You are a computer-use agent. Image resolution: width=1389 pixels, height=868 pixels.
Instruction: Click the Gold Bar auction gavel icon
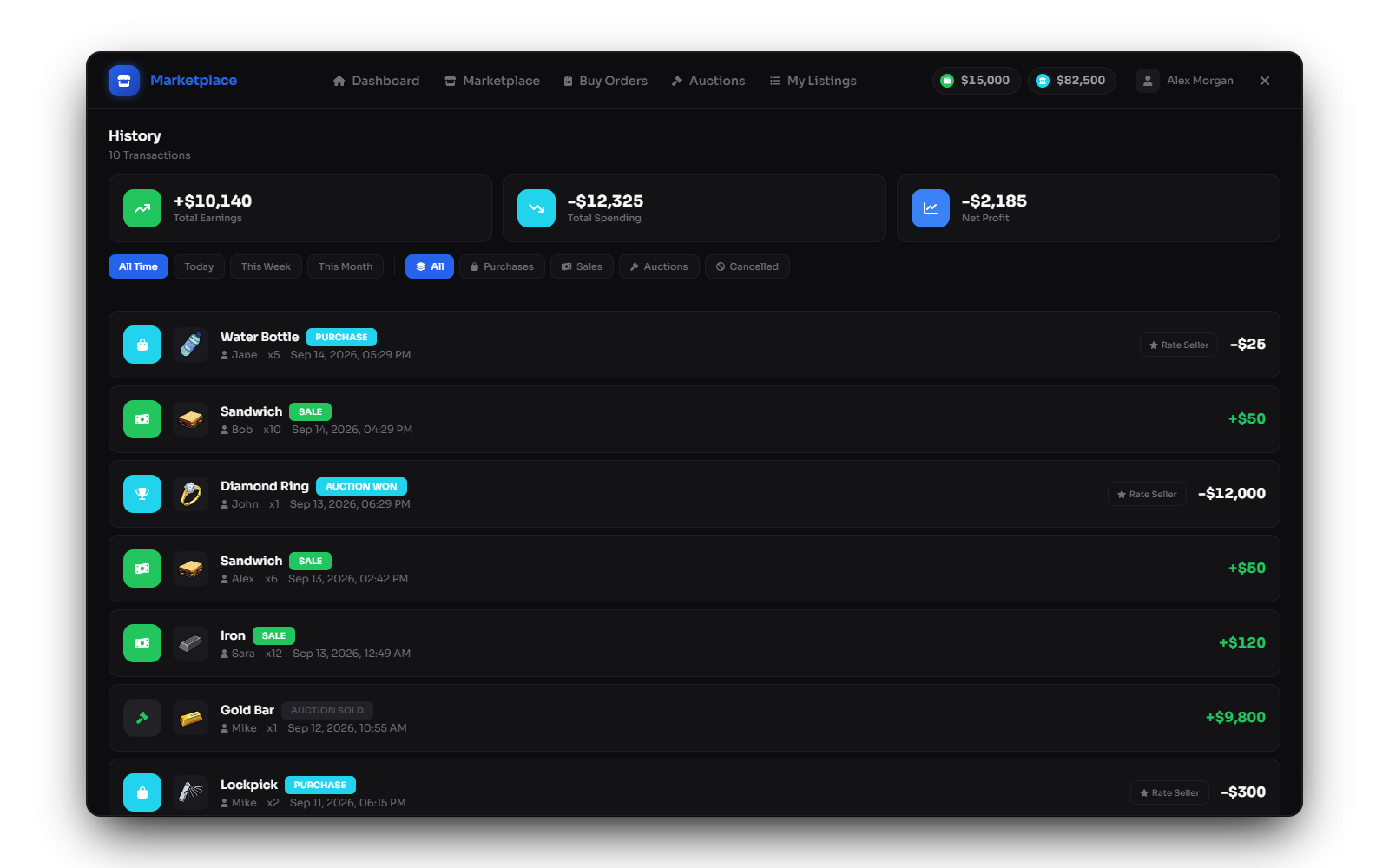click(142, 718)
